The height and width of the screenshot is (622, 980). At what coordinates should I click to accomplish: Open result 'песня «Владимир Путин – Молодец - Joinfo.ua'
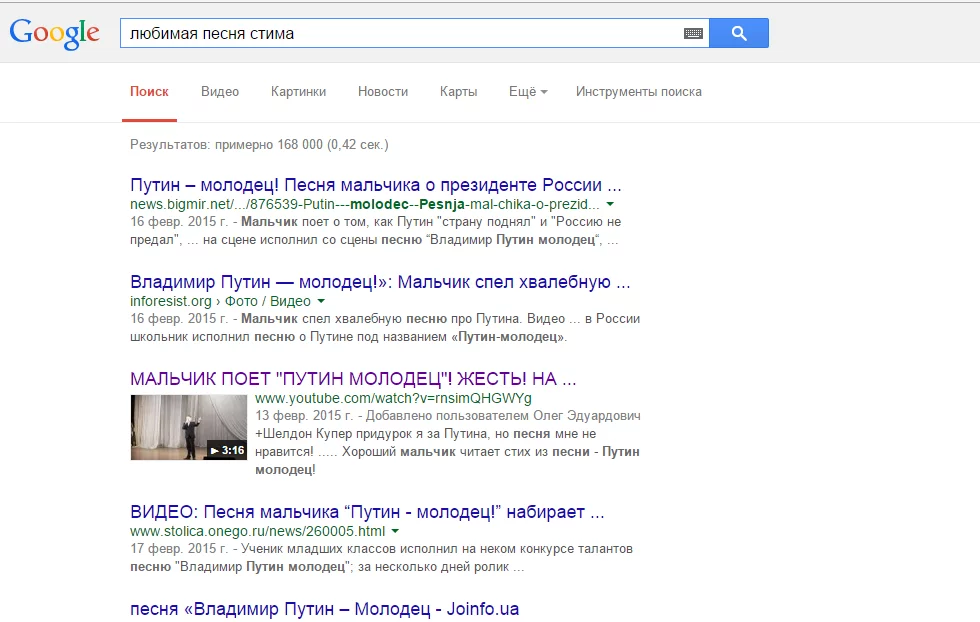pyautogui.click(x=324, y=609)
